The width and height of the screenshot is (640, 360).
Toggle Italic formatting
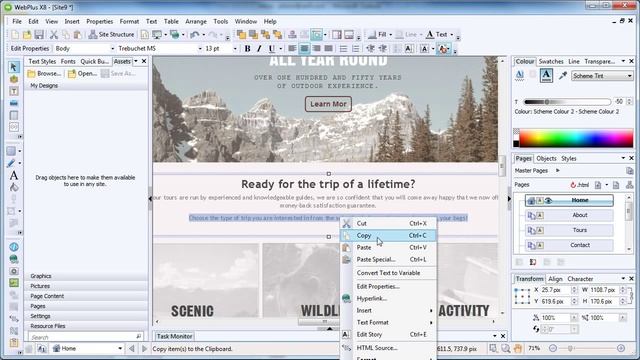pos(259,49)
